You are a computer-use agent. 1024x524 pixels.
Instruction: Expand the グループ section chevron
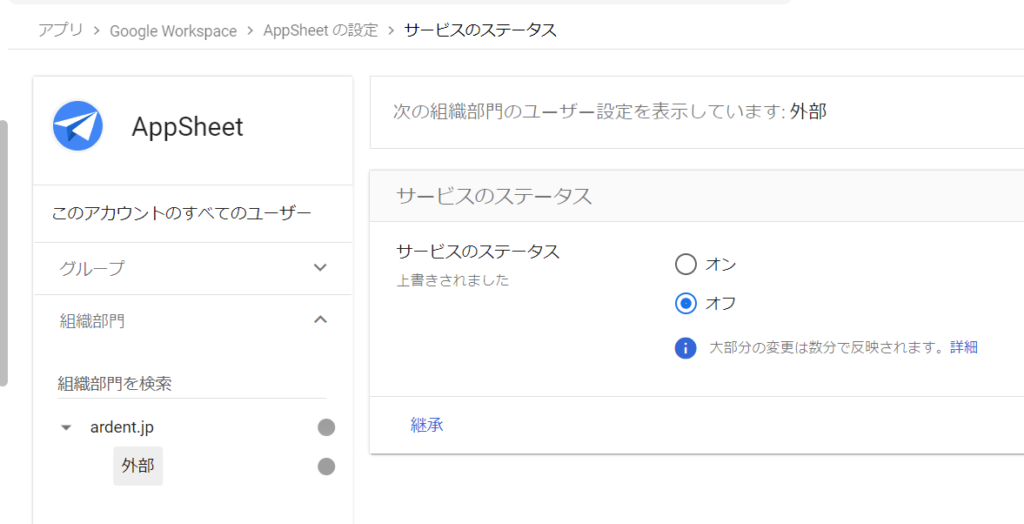click(320, 268)
